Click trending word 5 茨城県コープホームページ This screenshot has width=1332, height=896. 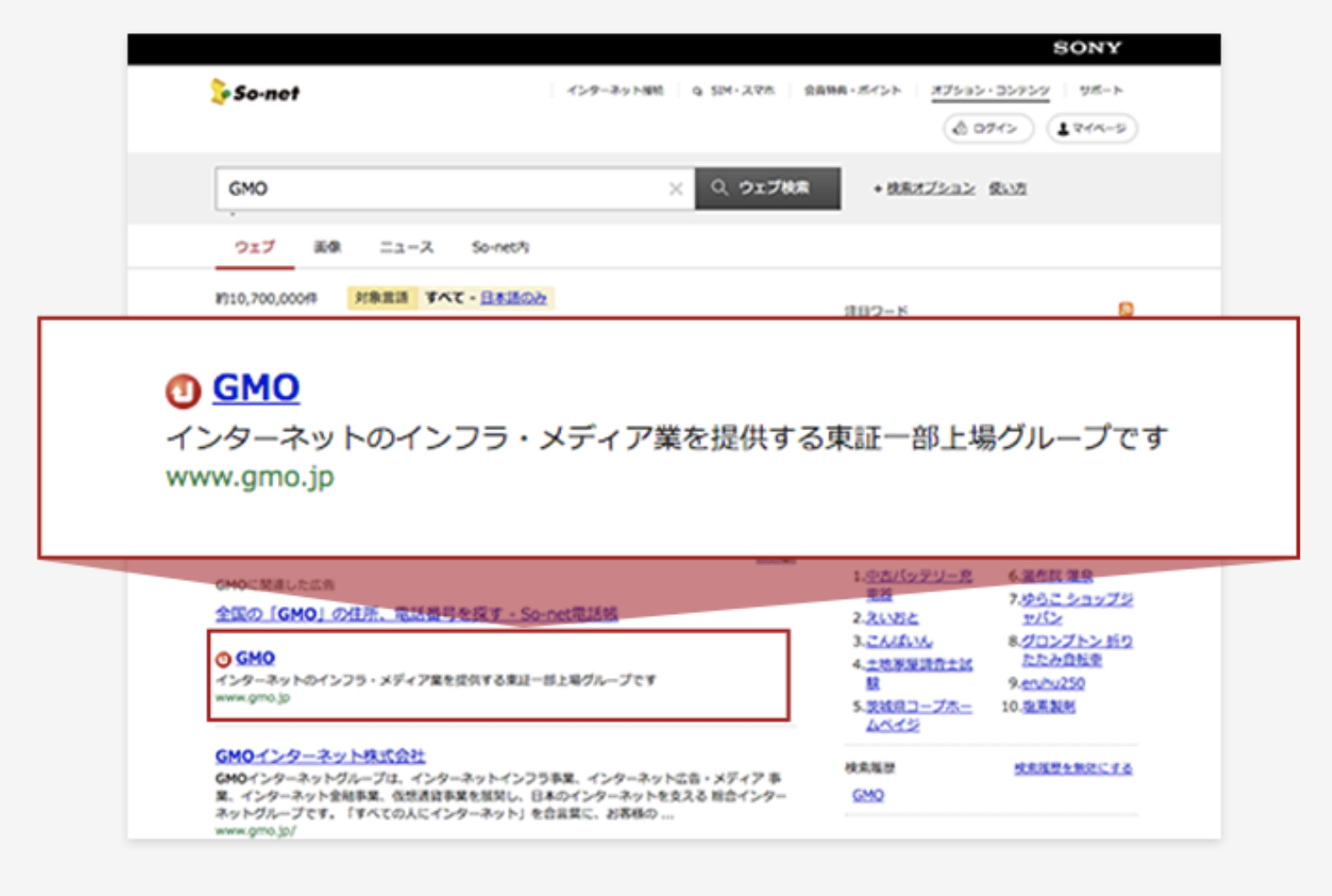click(x=919, y=715)
